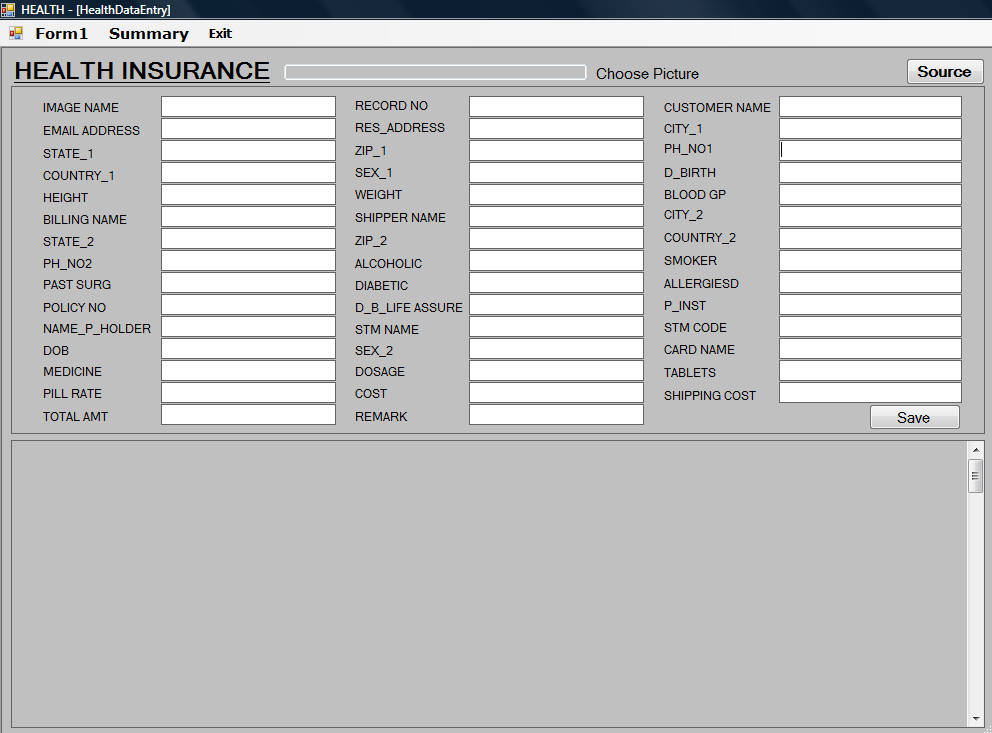The height and width of the screenshot is (733, 992).
Task: Select the NAME_P_HOLDER input field
Action: 248,327
